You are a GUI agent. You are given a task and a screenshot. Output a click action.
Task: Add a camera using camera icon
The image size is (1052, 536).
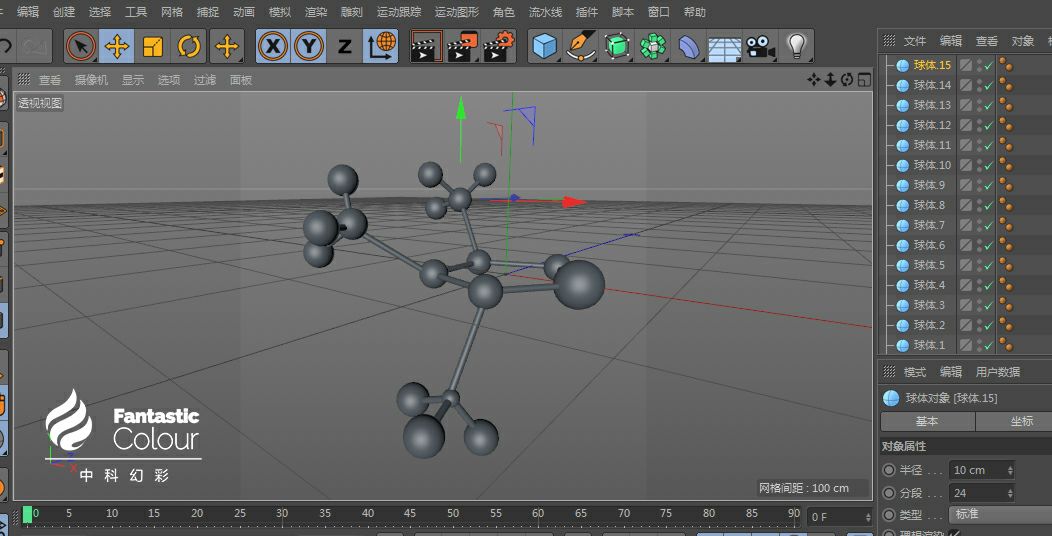pyautogui.click(x=760, y=46)
